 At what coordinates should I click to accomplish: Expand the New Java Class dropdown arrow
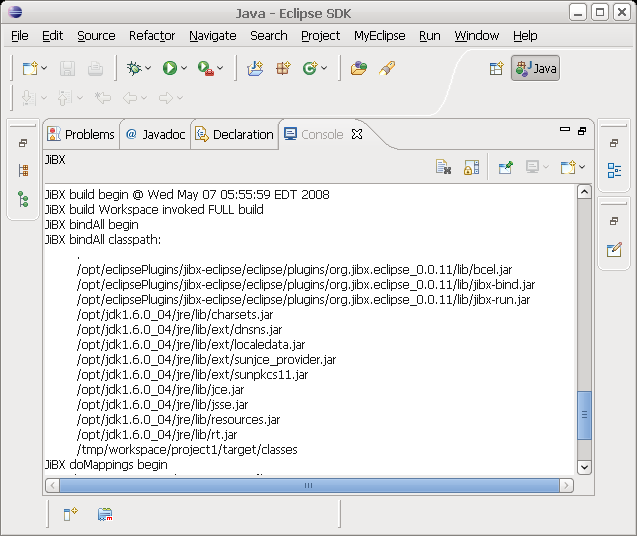click(324, 68)
